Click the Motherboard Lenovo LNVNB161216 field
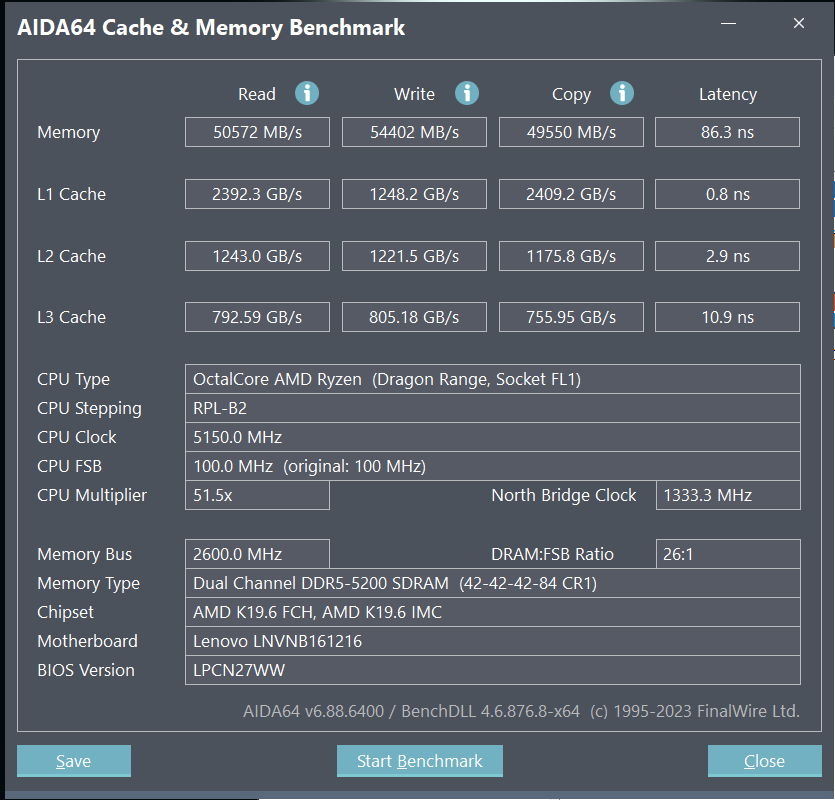835x800 pixels. 493,641
